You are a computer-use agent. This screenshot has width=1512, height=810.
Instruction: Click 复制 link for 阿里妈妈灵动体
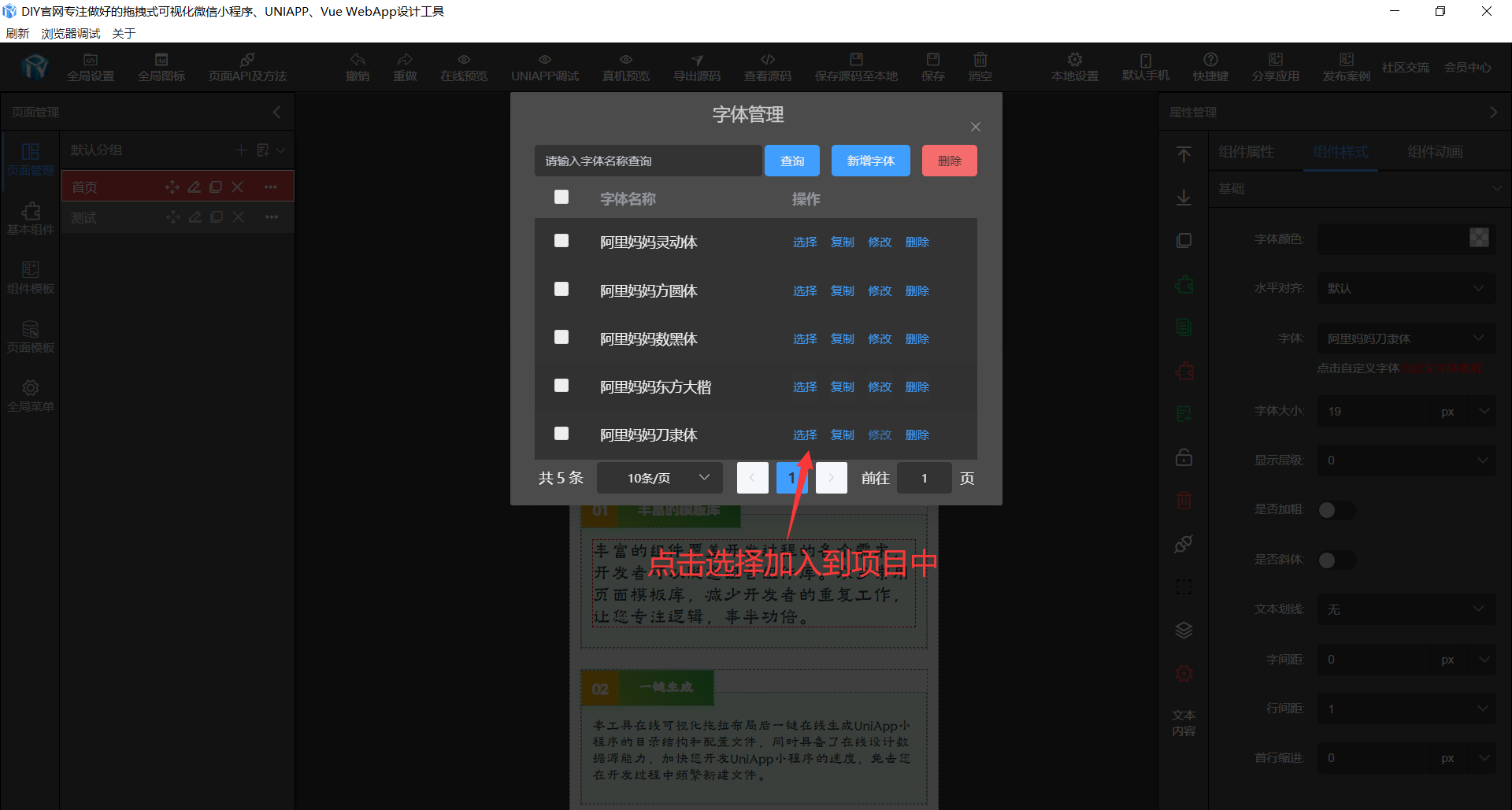(843, 242)
